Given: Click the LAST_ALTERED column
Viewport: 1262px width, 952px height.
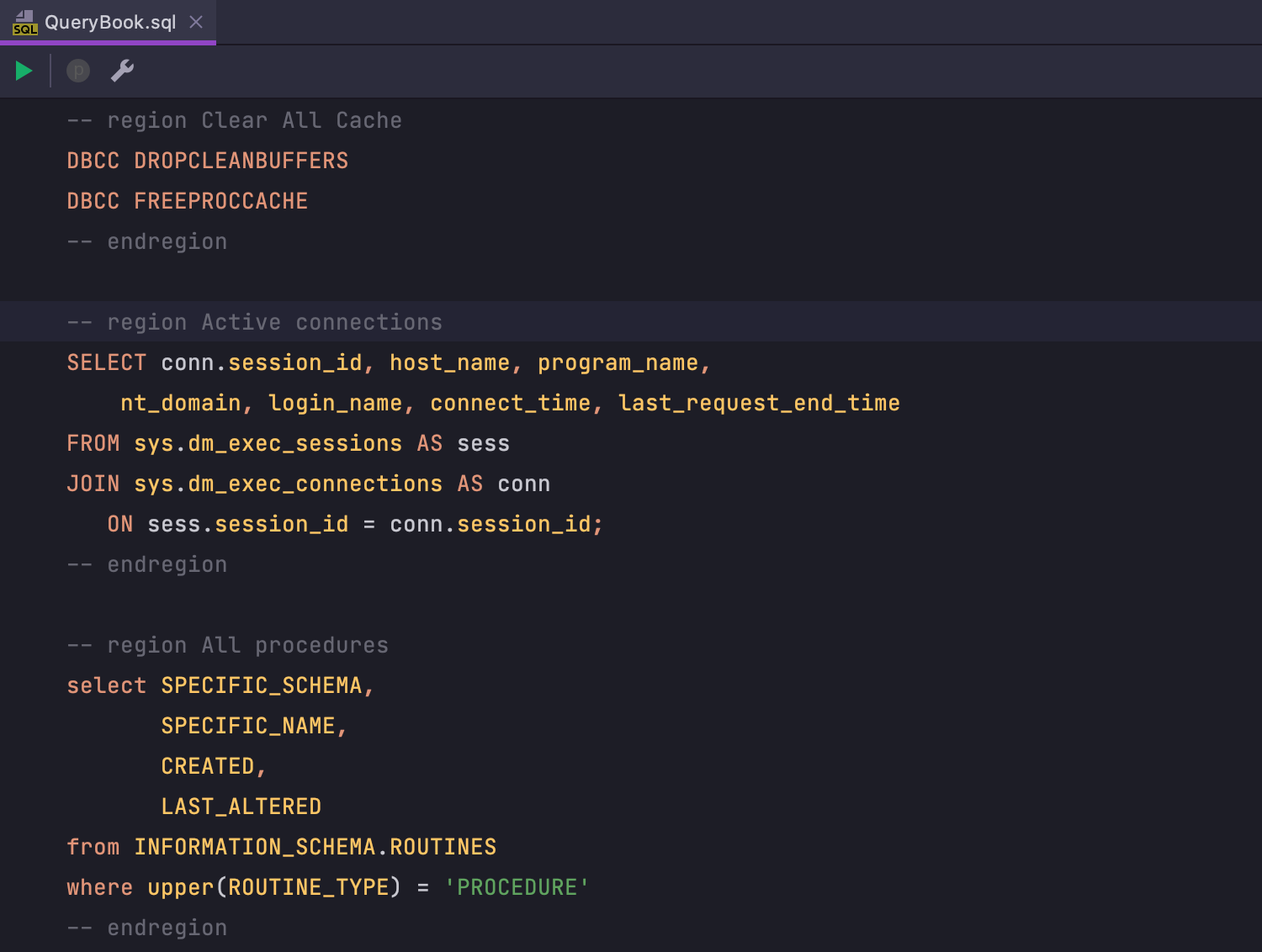Looking at the screenshot, I should (241, 807).
